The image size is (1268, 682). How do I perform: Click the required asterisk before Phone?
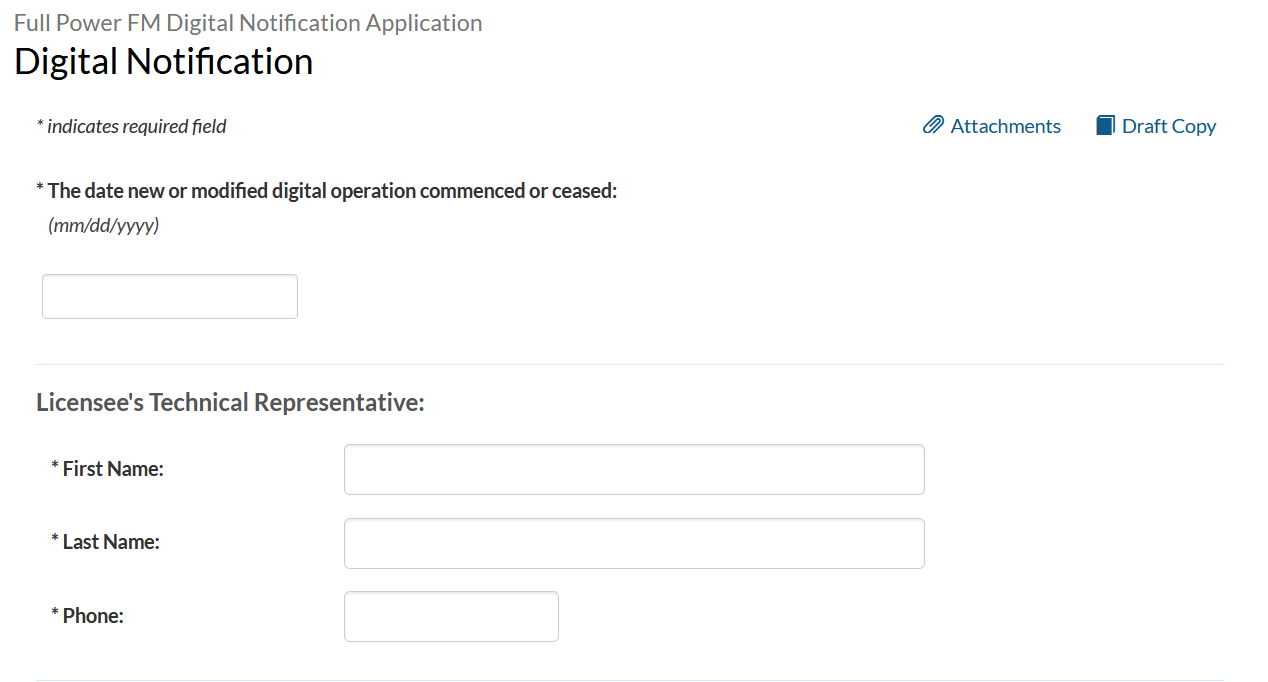point(55,613)
